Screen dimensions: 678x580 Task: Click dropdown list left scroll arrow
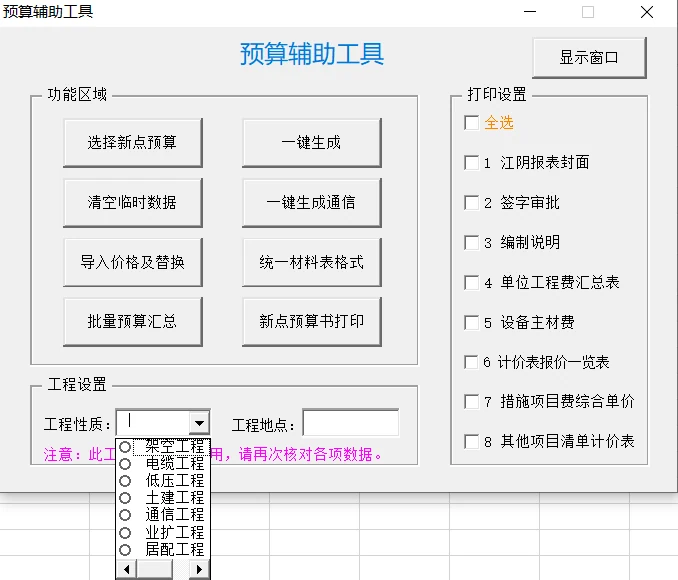(127, 569)
